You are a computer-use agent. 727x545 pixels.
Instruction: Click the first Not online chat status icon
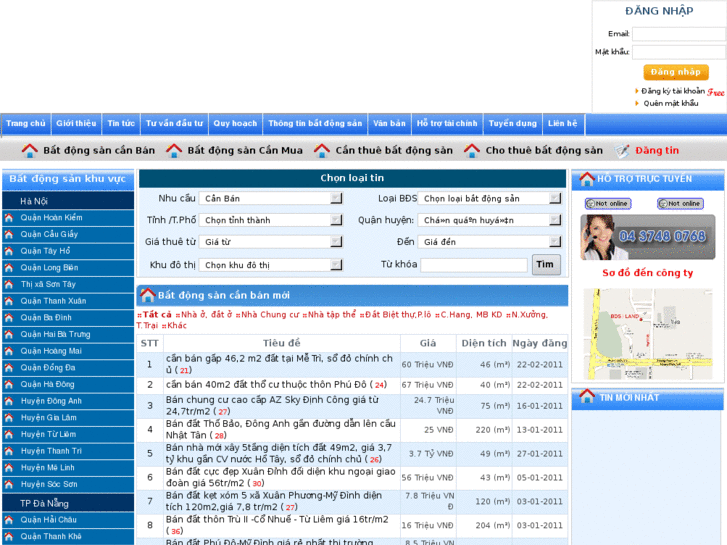[x=608, y=204]
